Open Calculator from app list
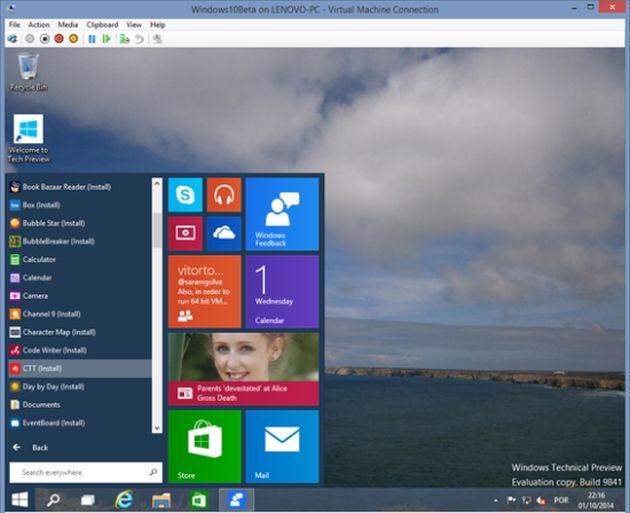 pyautogui.click(x=80, y=260)
